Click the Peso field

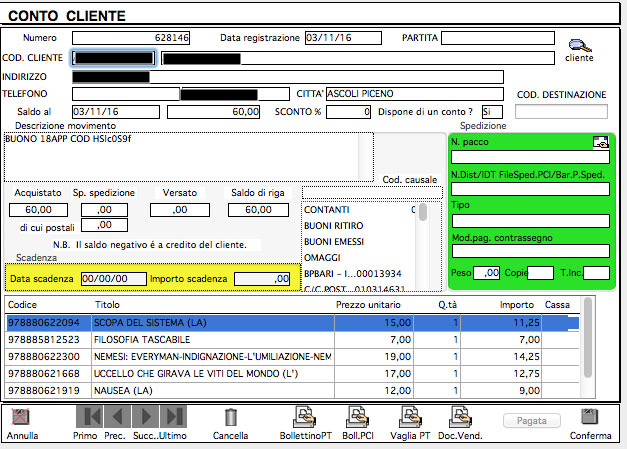point(486,273)
